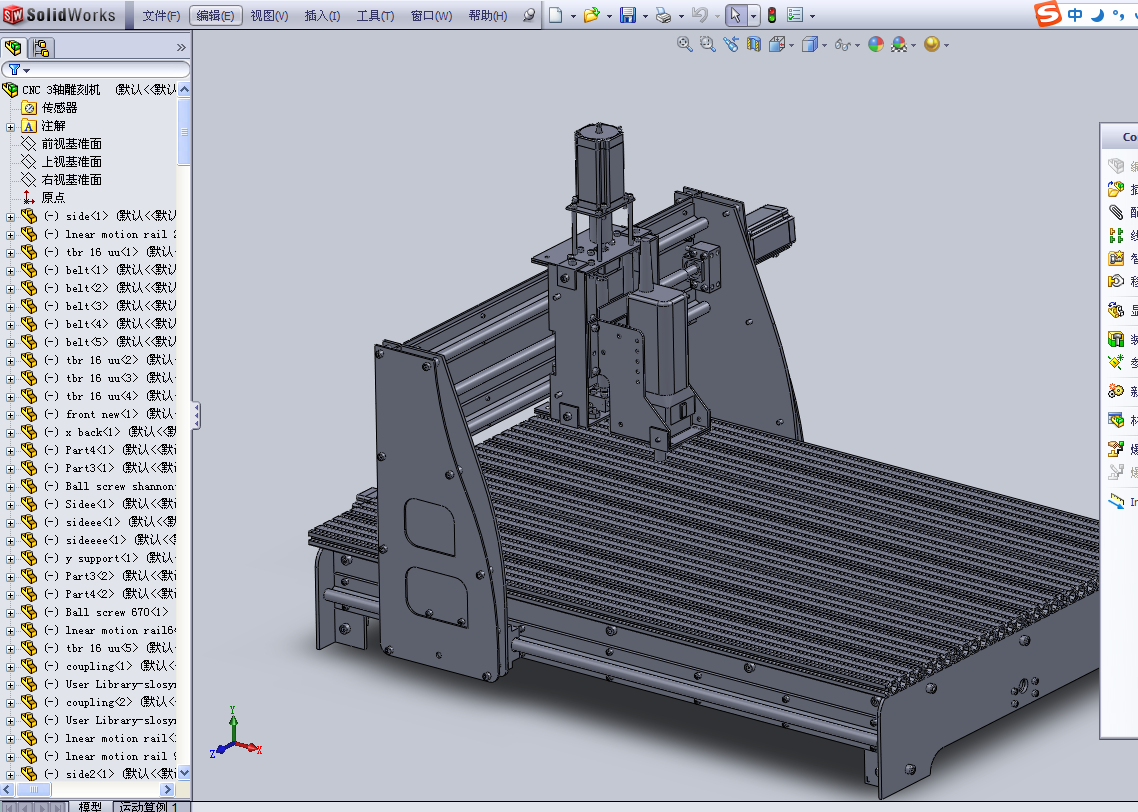Click the New document icon

click(x=556, y=15)
